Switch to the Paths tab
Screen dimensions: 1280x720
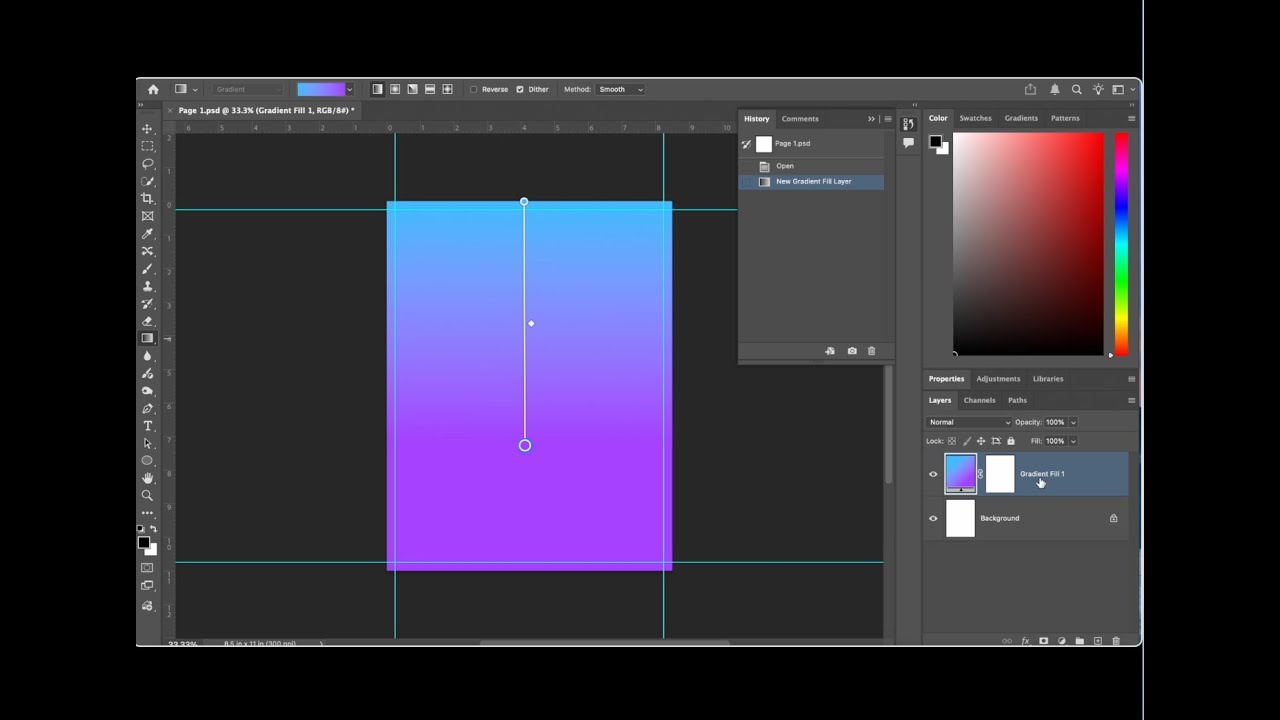pyautogui.click(x=1017, y=400)
